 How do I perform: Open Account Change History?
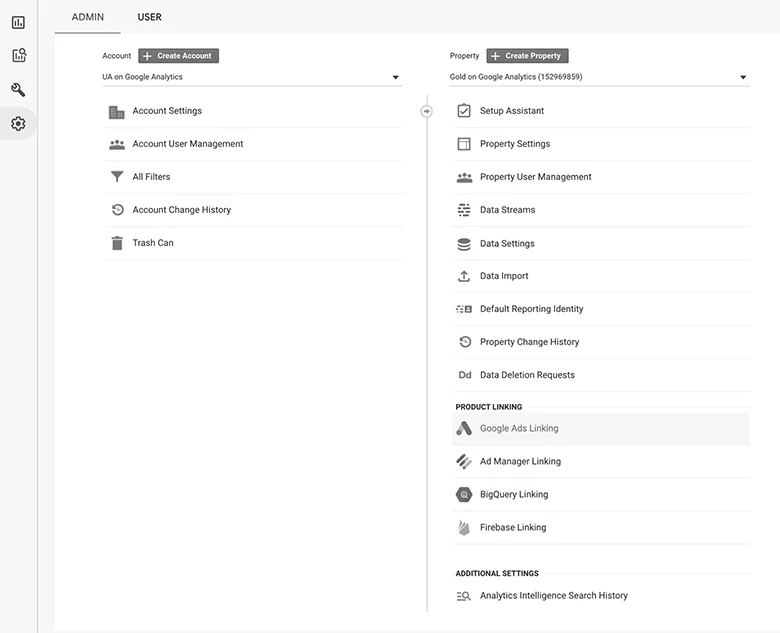click(253, 210)
